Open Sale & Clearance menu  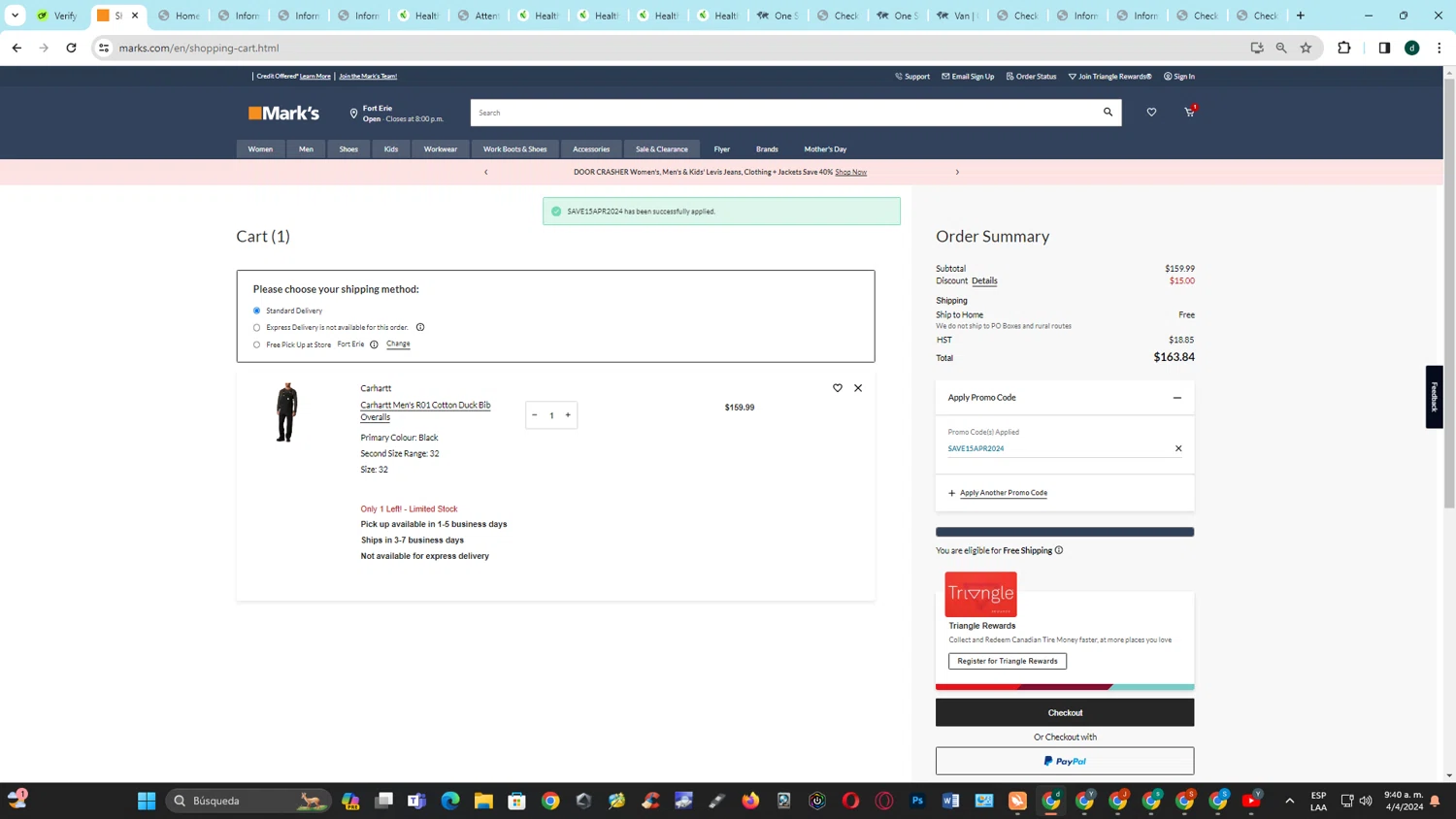(x=662, y=149)
